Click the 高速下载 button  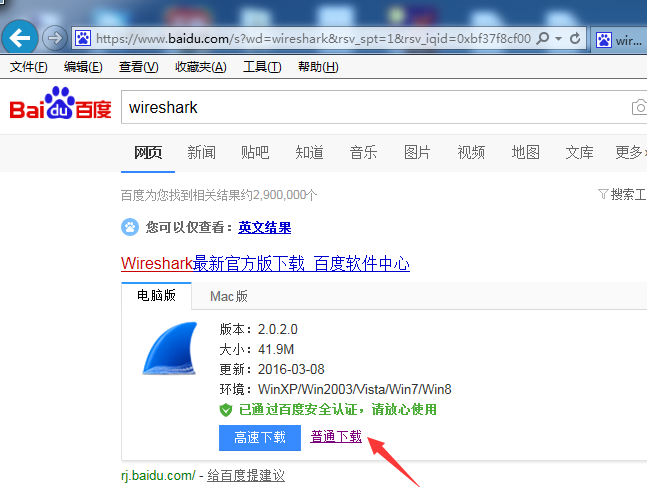coord(260,437)
